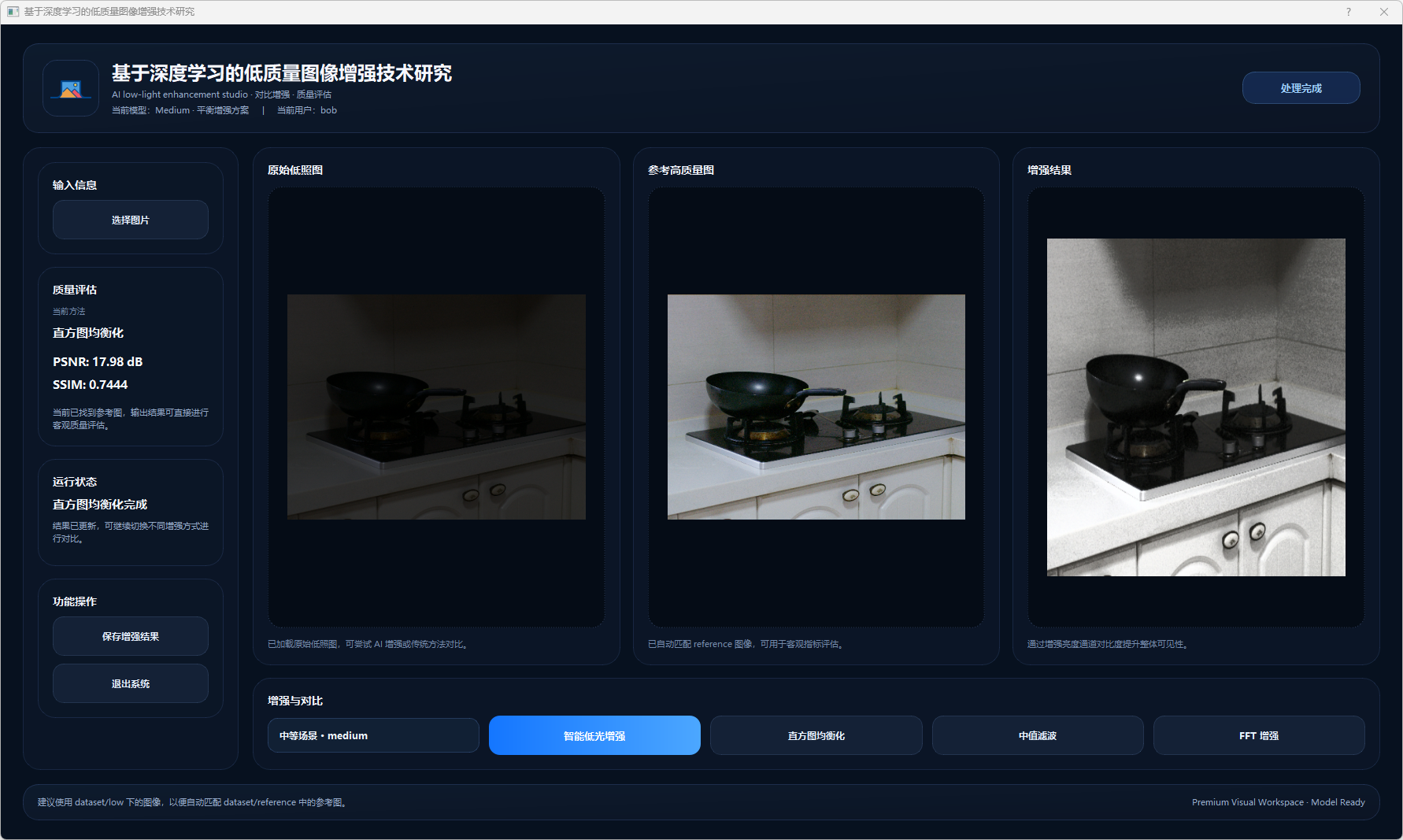Open the 中等场景 · medium model dropdown
1403x840 pixels.
pos(373,736)
